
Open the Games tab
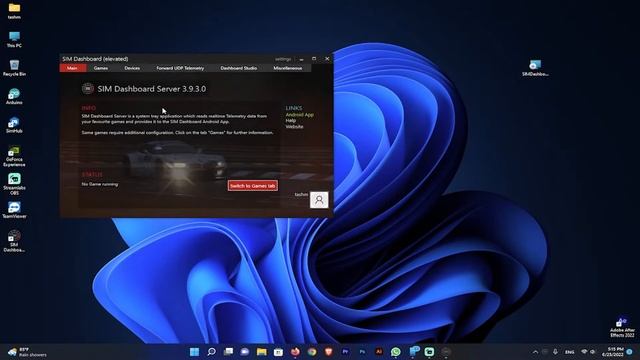point(100,68)
